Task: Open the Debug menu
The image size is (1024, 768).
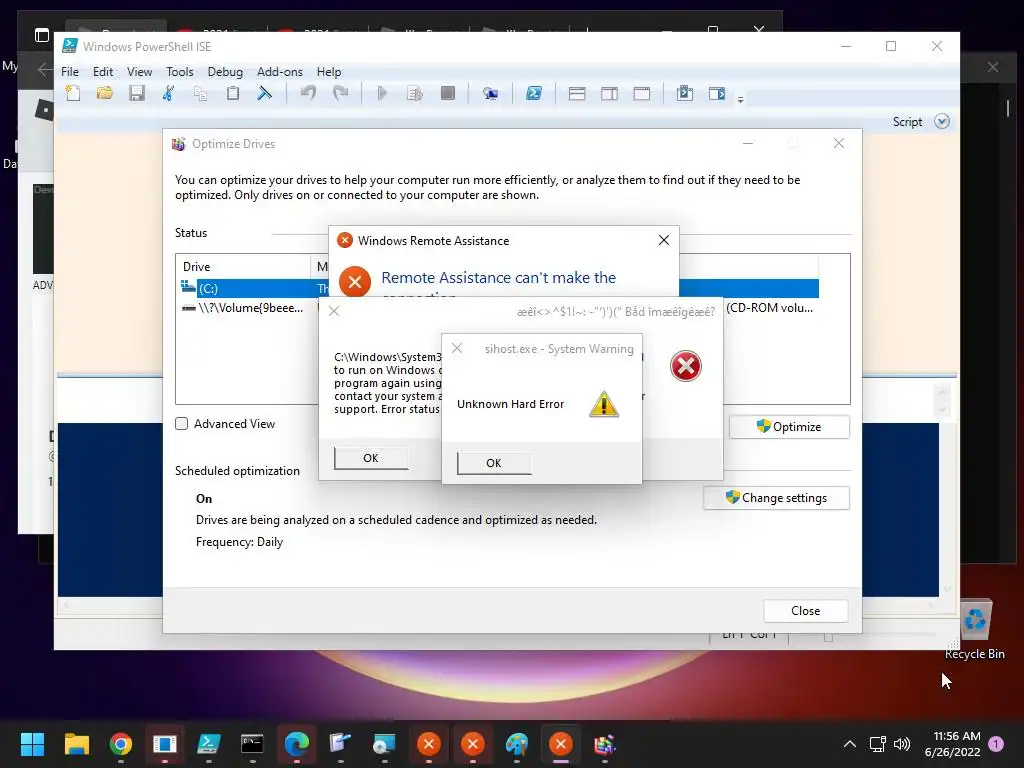Action: pyautogui.click(x=225, y=72)
